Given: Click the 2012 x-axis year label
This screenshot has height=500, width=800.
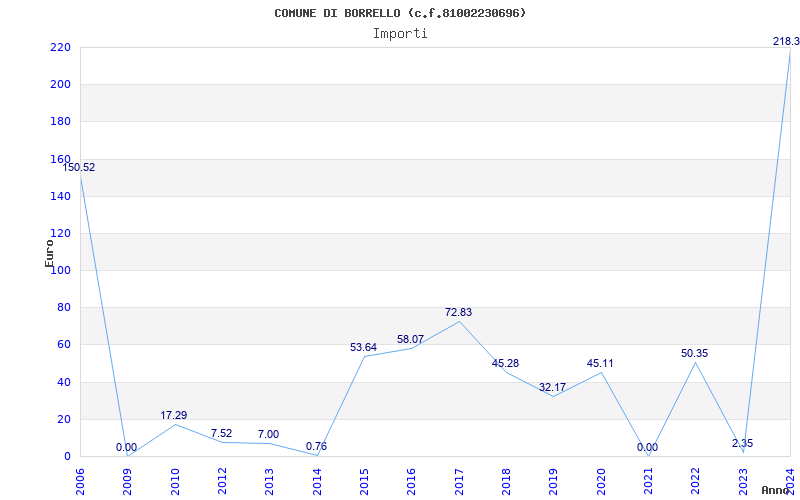Looking at the screenshot, I should (222, 482).
